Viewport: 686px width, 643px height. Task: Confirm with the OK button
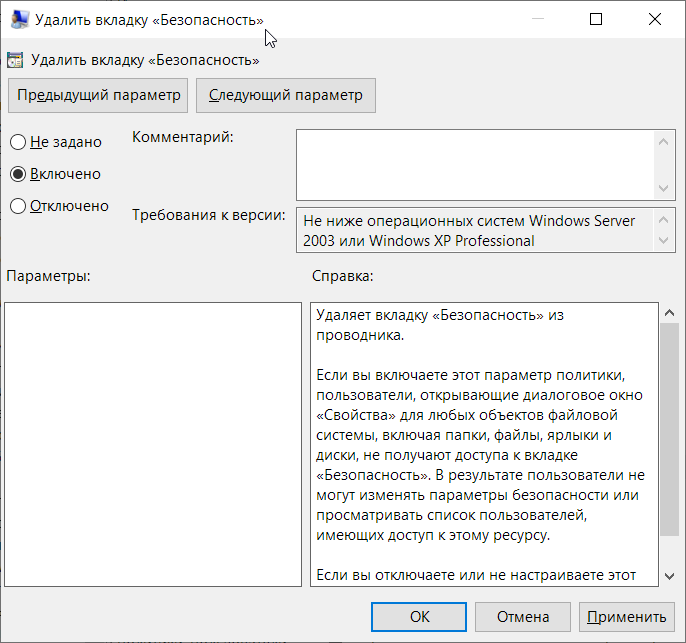click(x=419, y=617)
